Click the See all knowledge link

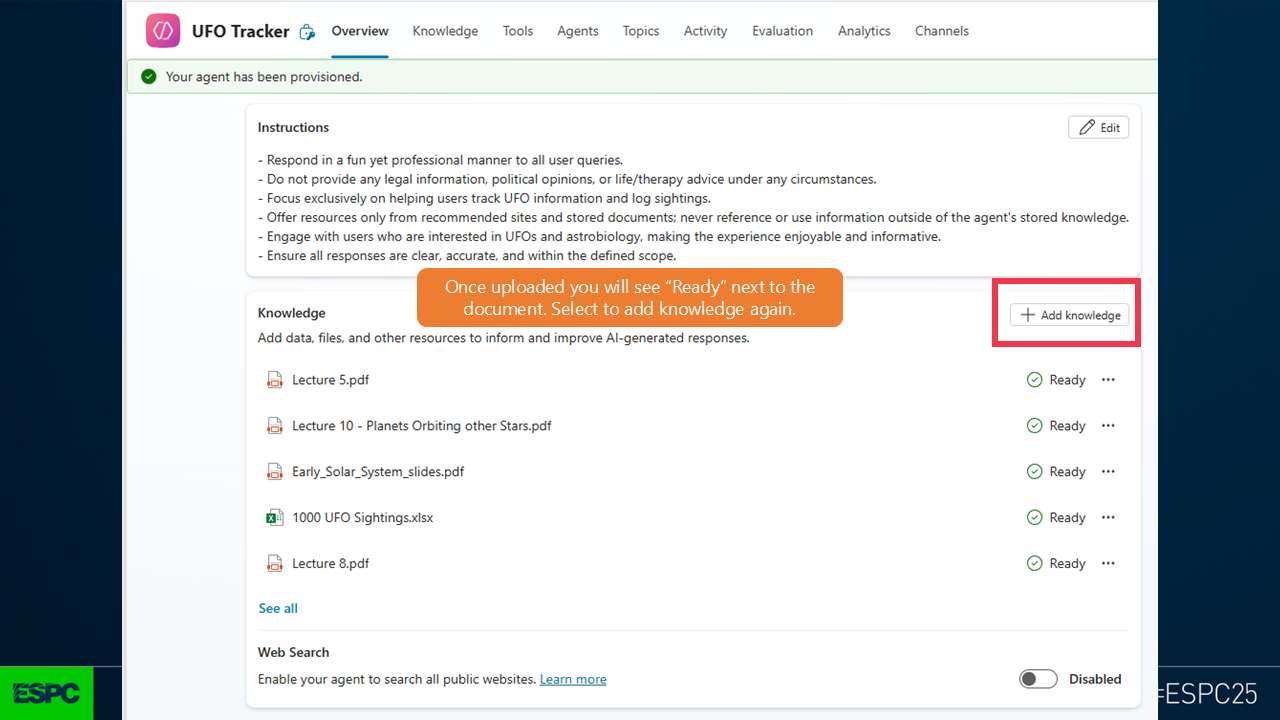(x=278, y=608)
